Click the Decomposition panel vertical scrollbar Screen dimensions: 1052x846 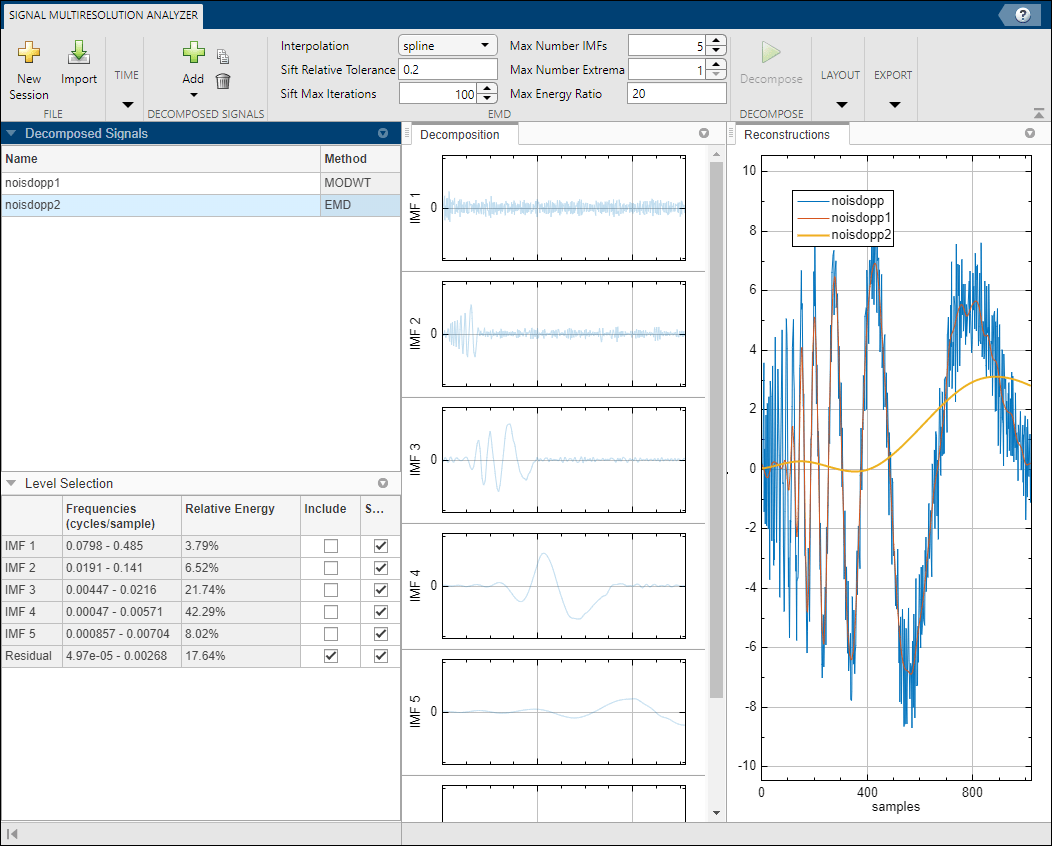coord(715,430)
